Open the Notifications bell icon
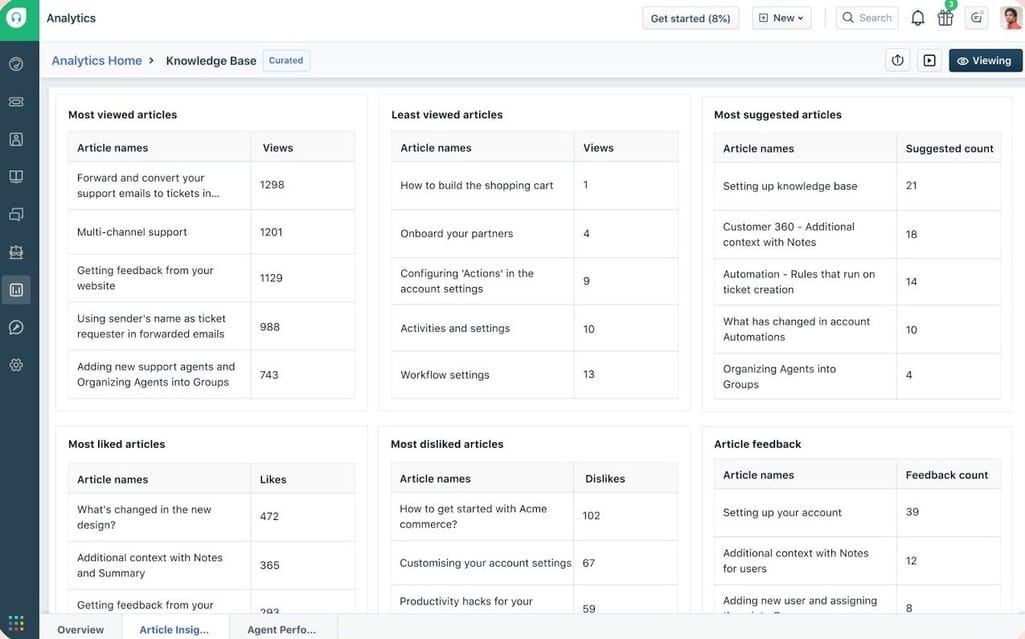Viewport: 1025px width, 639px height. pos(917,17)
